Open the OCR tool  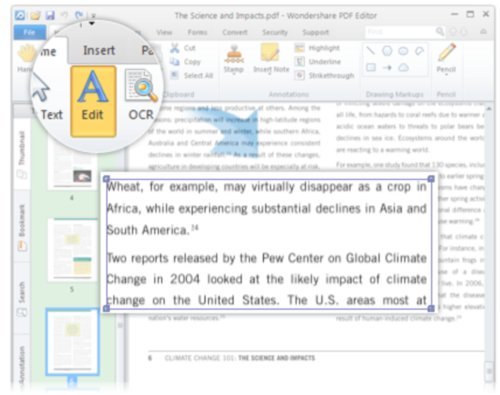tap(141, 95)
